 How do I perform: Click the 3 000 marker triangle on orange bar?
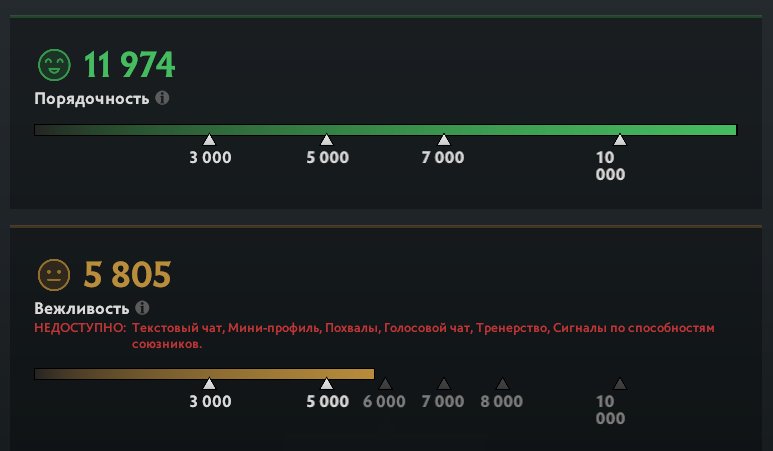pos(209,384)
